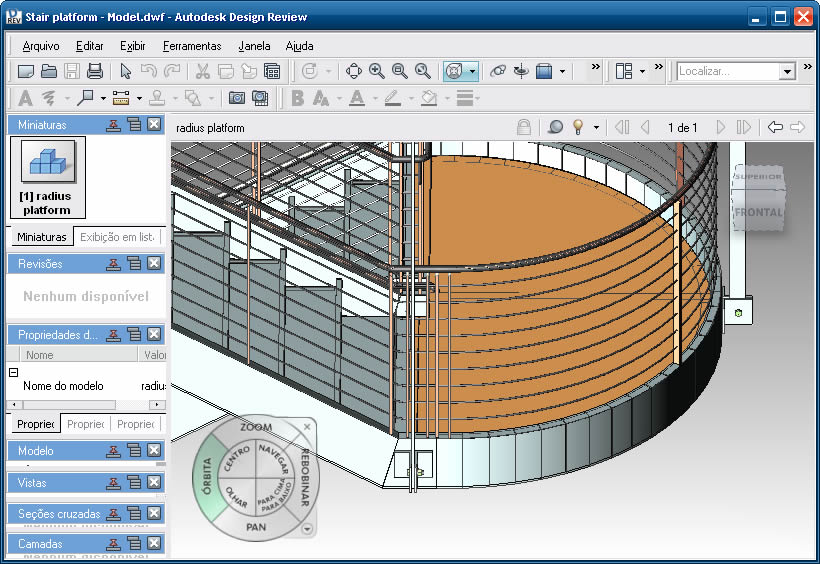
Task: Toggle auto-hide pin on Miniaturas panel
Action: (x=115, y=125)
